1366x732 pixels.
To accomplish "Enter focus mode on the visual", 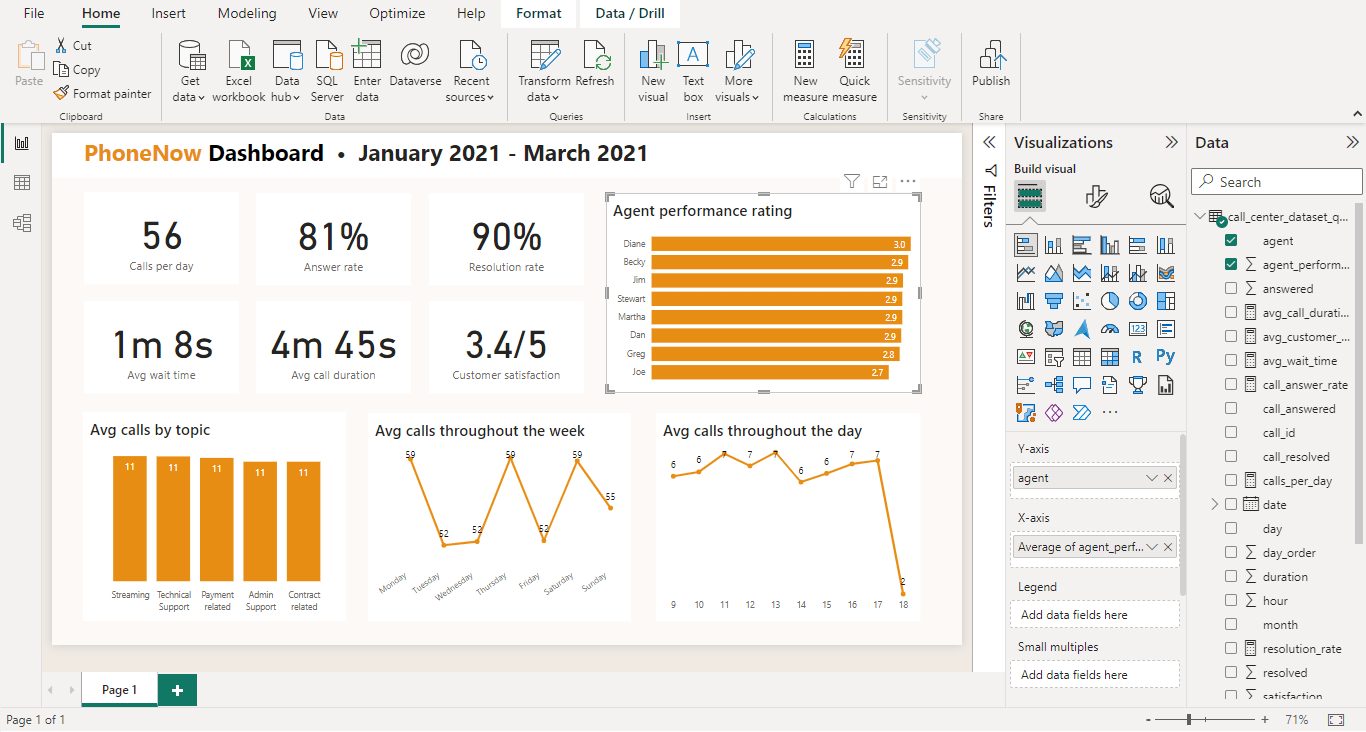I will (x=880, y=181).
